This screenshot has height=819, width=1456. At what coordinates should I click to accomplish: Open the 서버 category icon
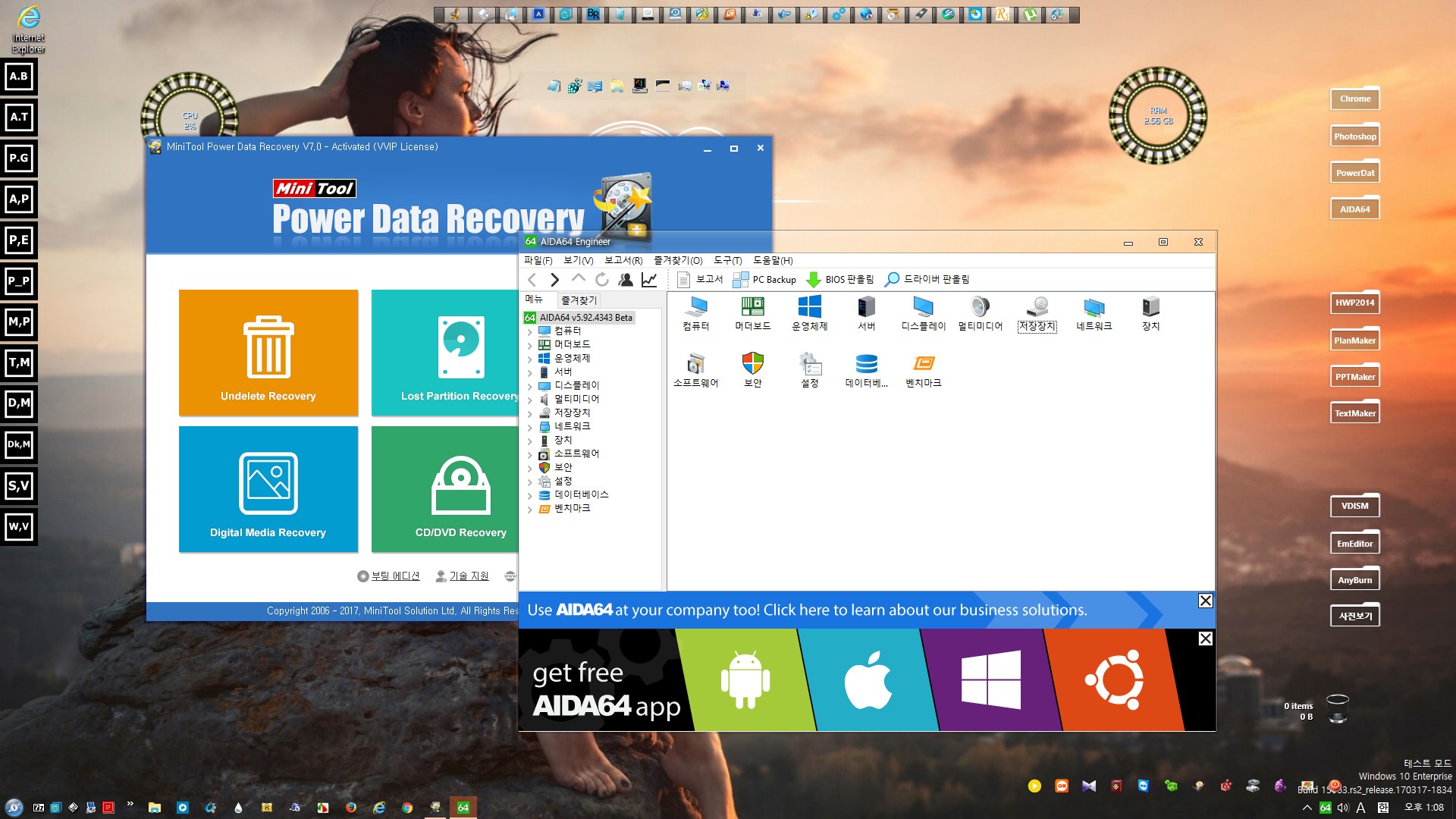tap(866, 313)
